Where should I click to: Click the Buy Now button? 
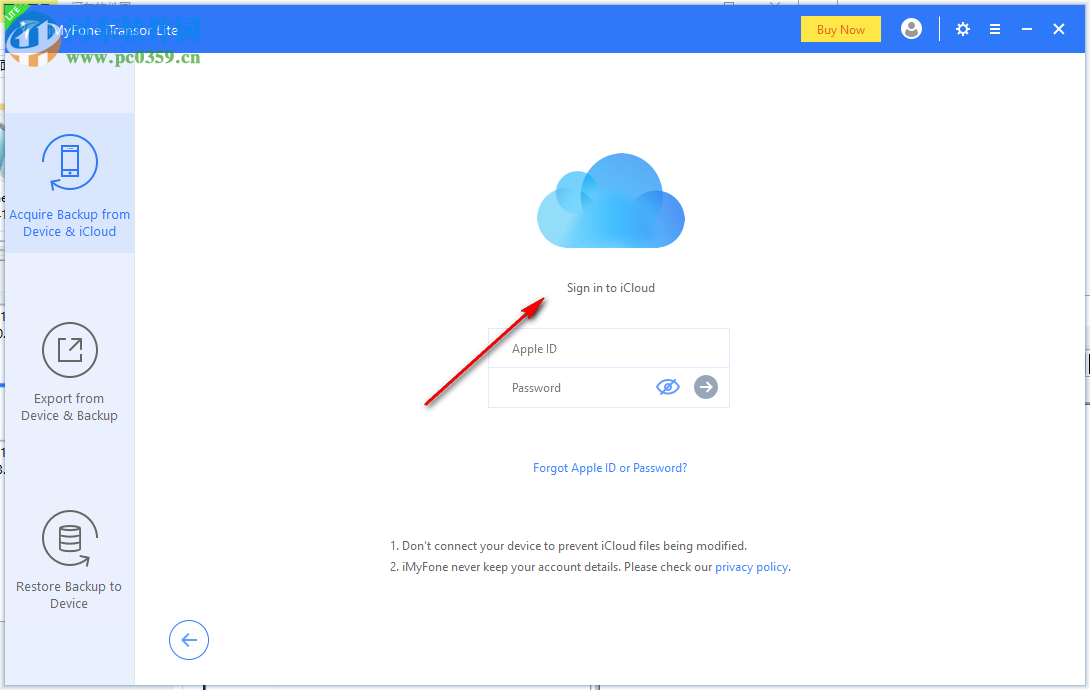(840, 29)
